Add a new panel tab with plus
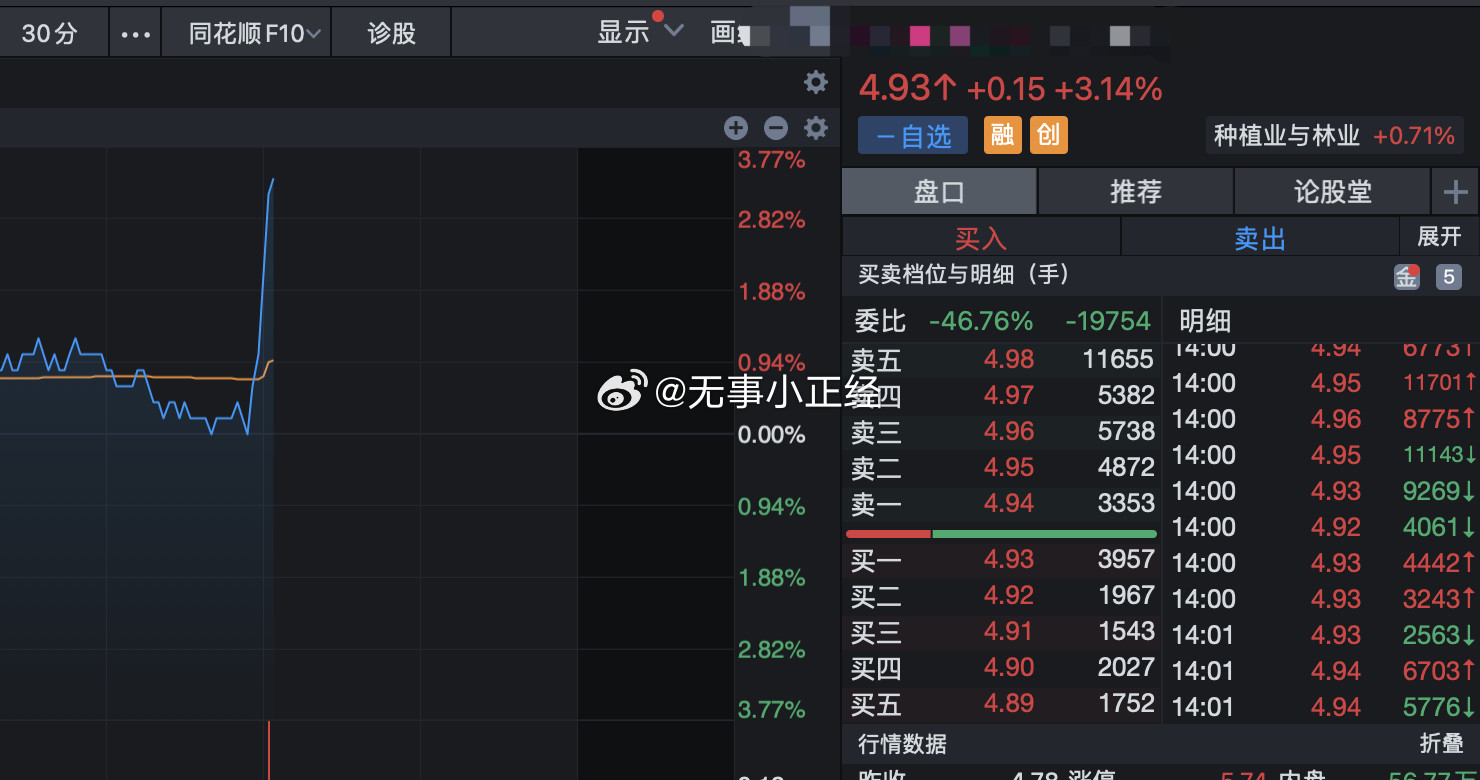Viewport: 1480px width, 780px height. (x=1455, y=191)
